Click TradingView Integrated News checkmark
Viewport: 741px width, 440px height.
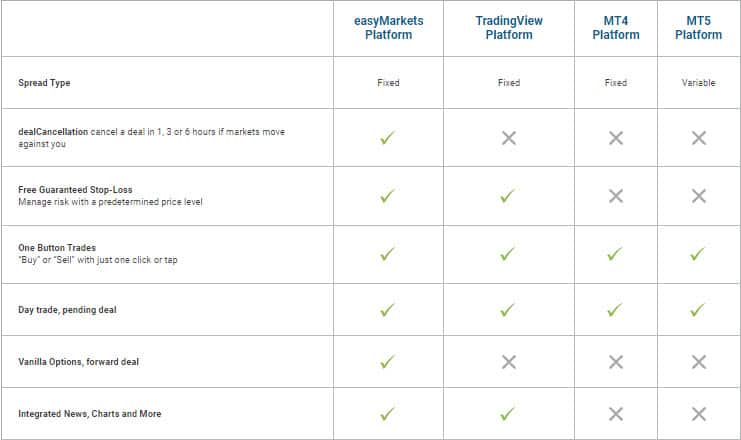click(x=509, y=414)
